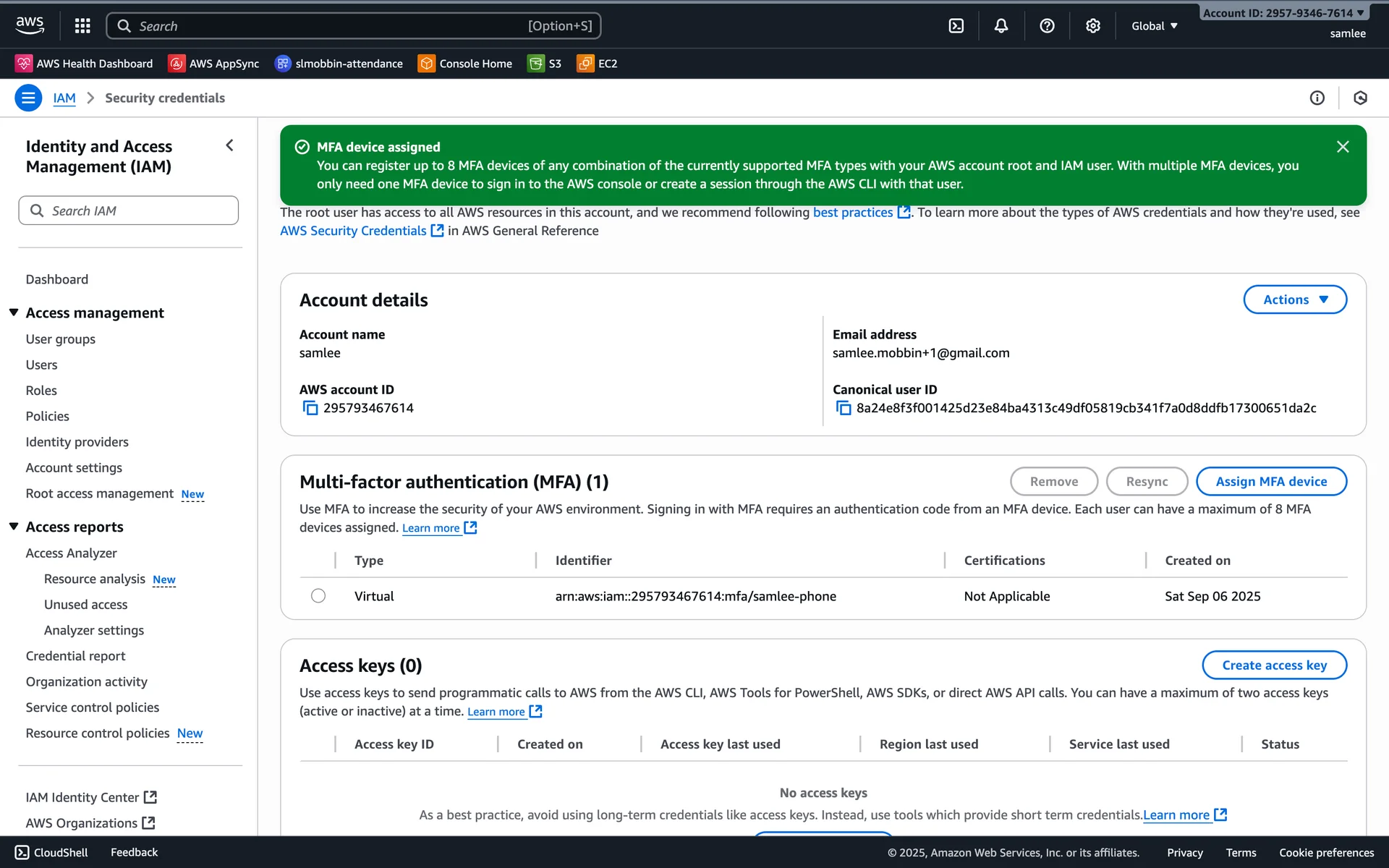Screen dimensions: 1389x868
Task: Copy the canonical user ID
Action: [843, 408]
